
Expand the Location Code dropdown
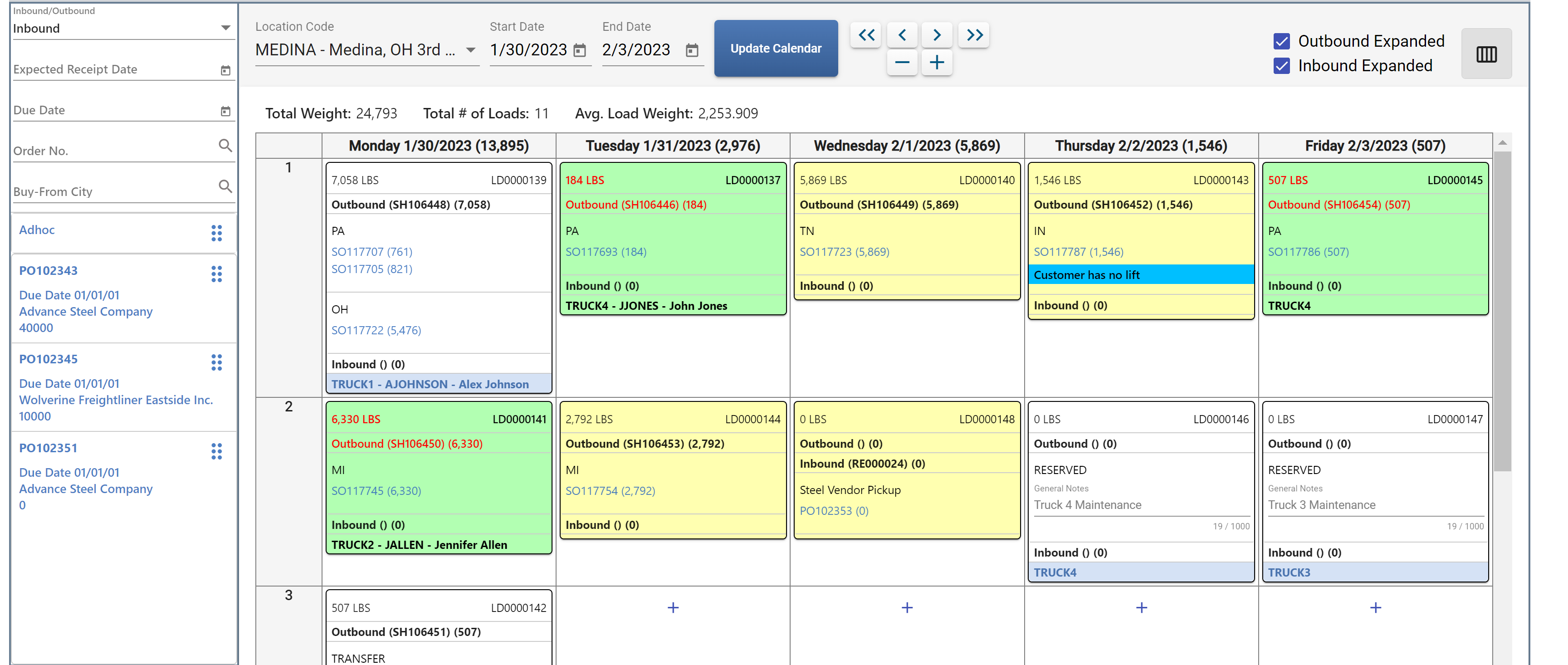[x=470, y=50]
